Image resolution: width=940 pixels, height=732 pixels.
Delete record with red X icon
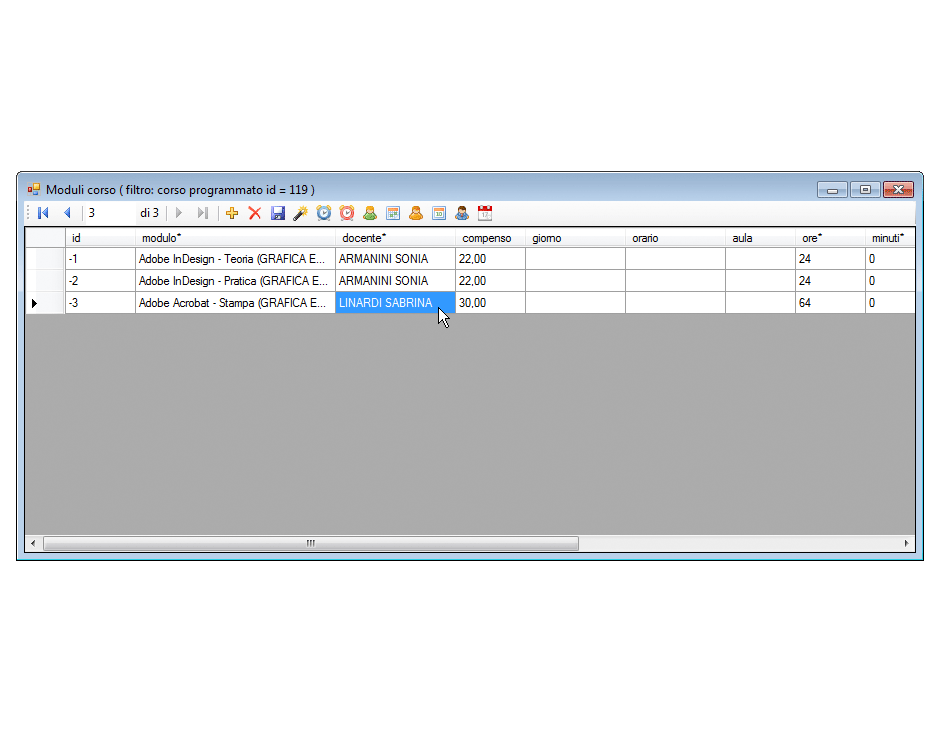coord(255,213)
